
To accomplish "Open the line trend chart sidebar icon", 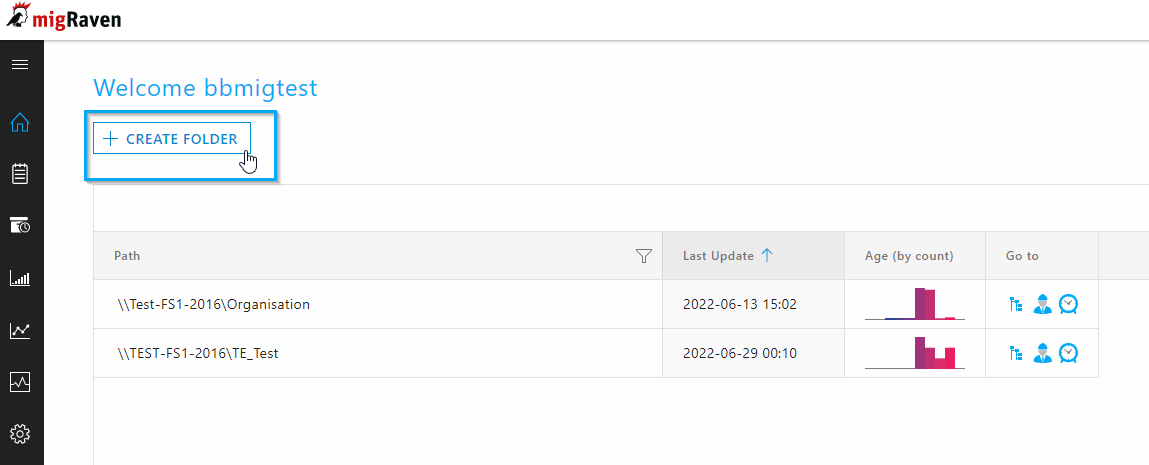I will [x=20, y=331].
